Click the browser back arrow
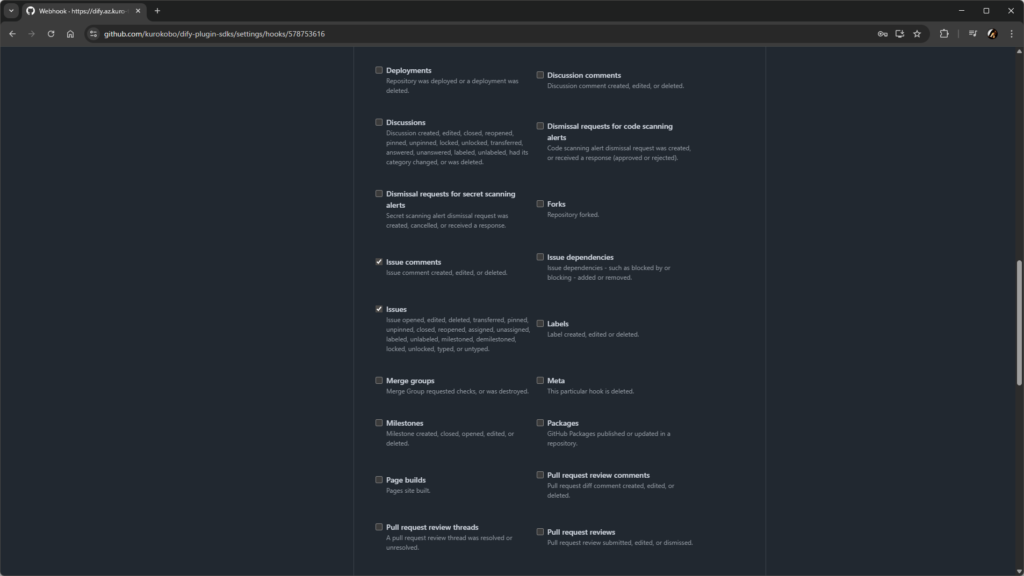Screen dimensions: 1024x576 tap(12, 33)
